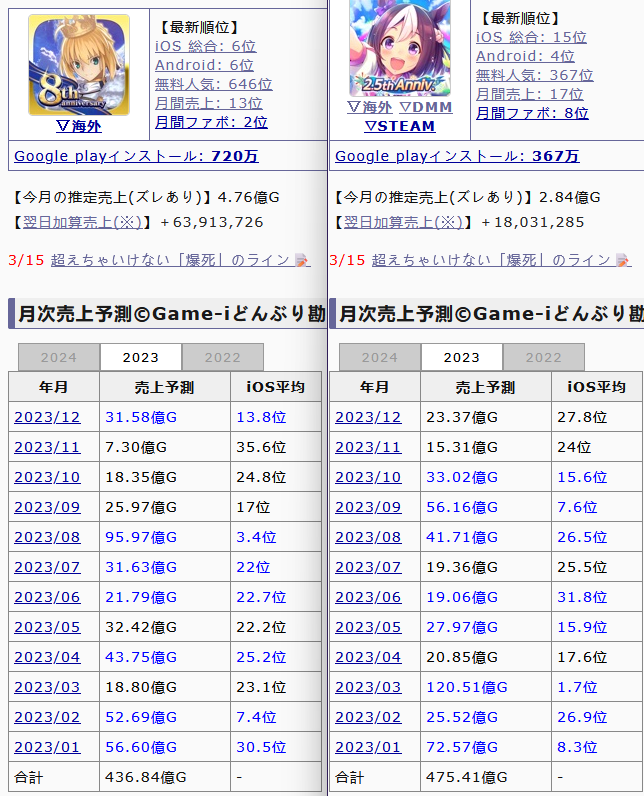
Task: Open 2023/09 in the right table
Action: tap(368, 507)
